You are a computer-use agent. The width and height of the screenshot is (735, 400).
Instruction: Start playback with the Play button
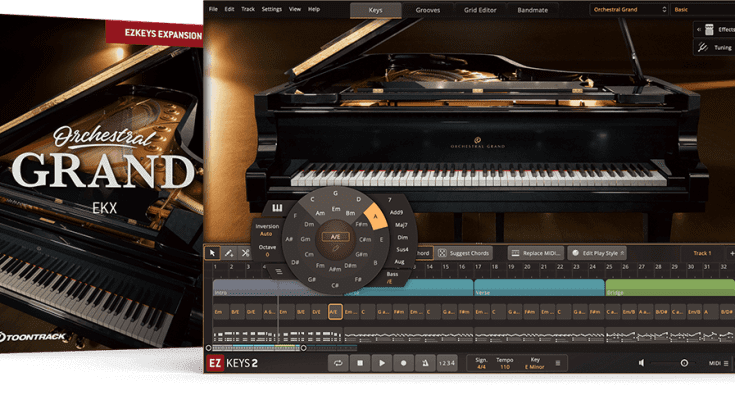382,363
